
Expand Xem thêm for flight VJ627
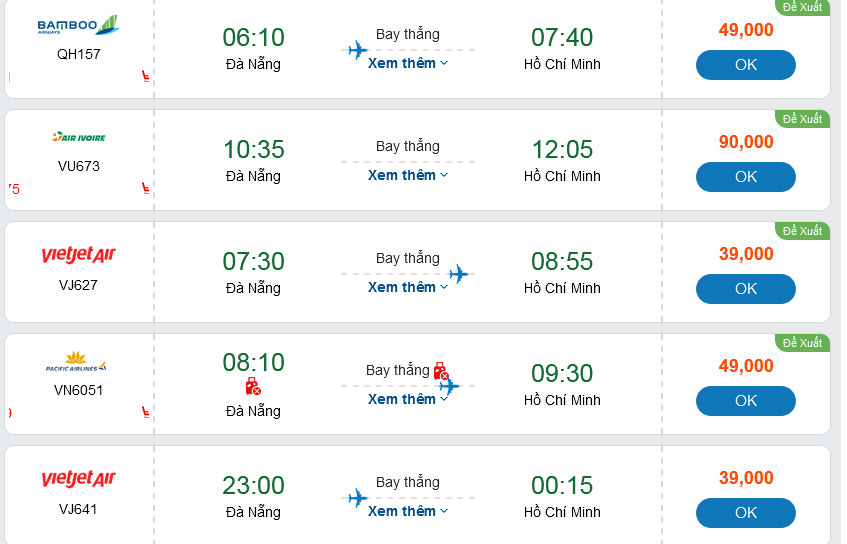[408, 287]
